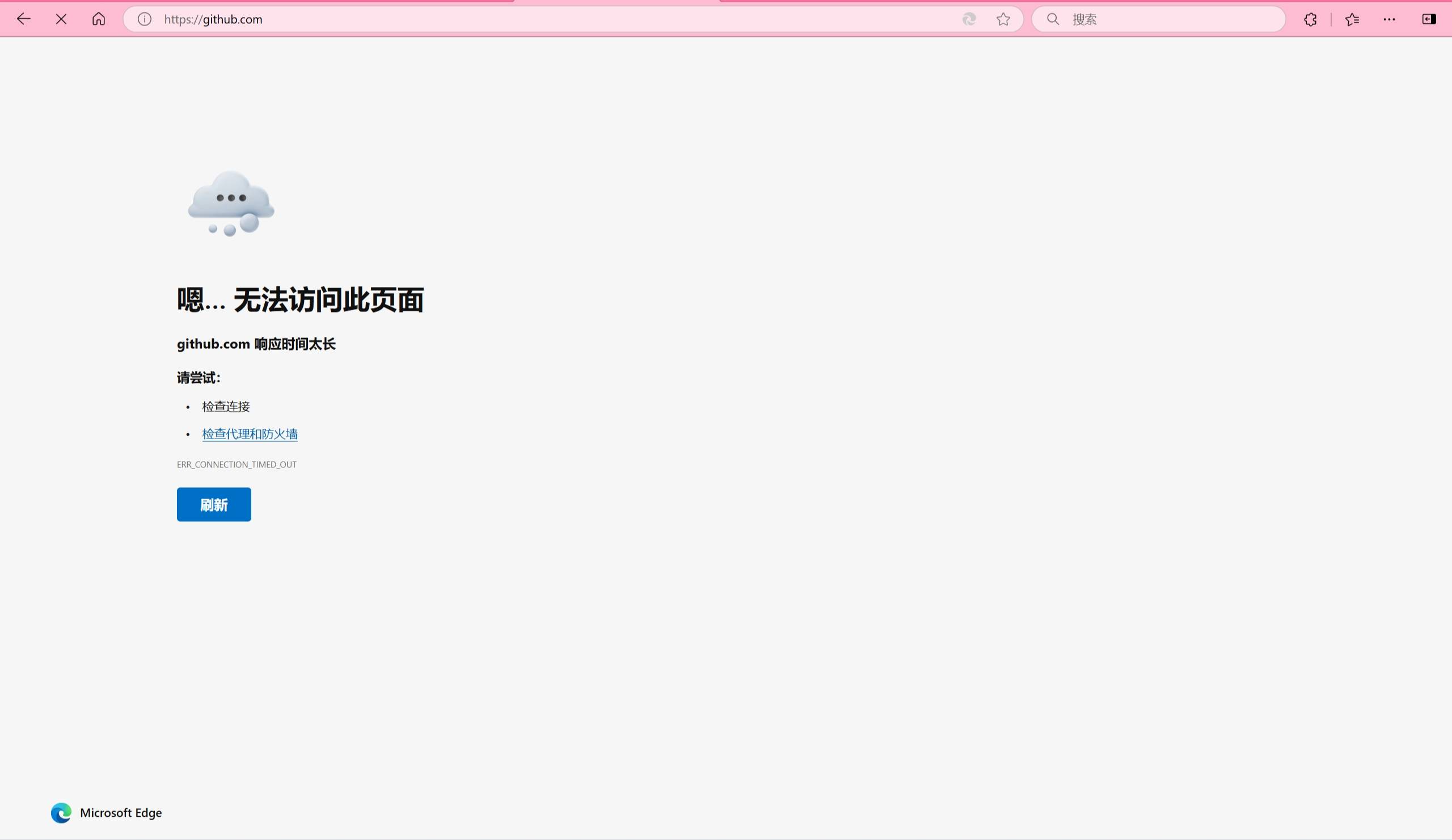Click the 搜索 search box
This screenshot has width=1452, height=840.
[x=1158, y=19]
